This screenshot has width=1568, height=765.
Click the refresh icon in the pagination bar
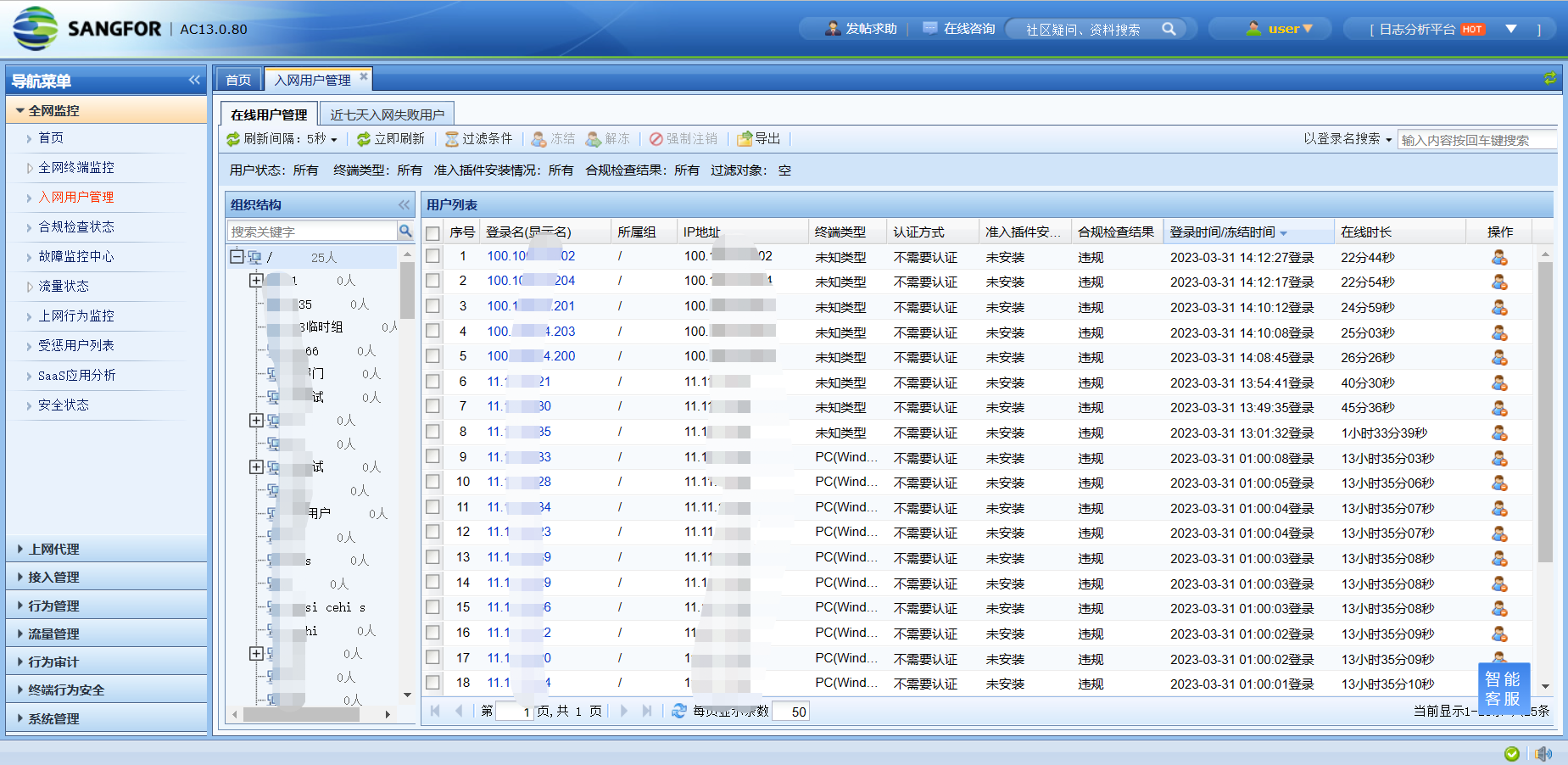[679, 711]
